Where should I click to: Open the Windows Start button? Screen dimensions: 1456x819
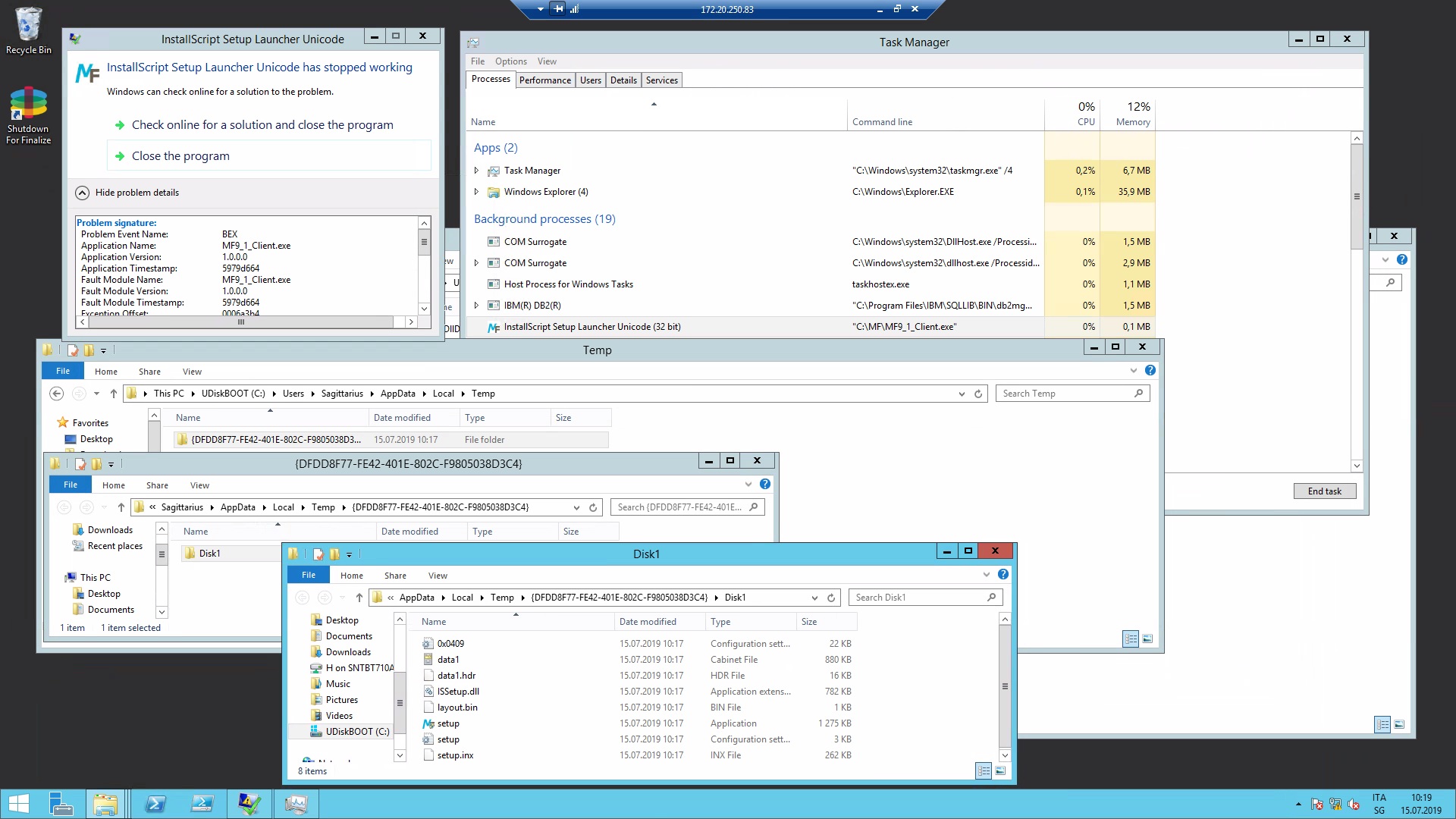19,804
